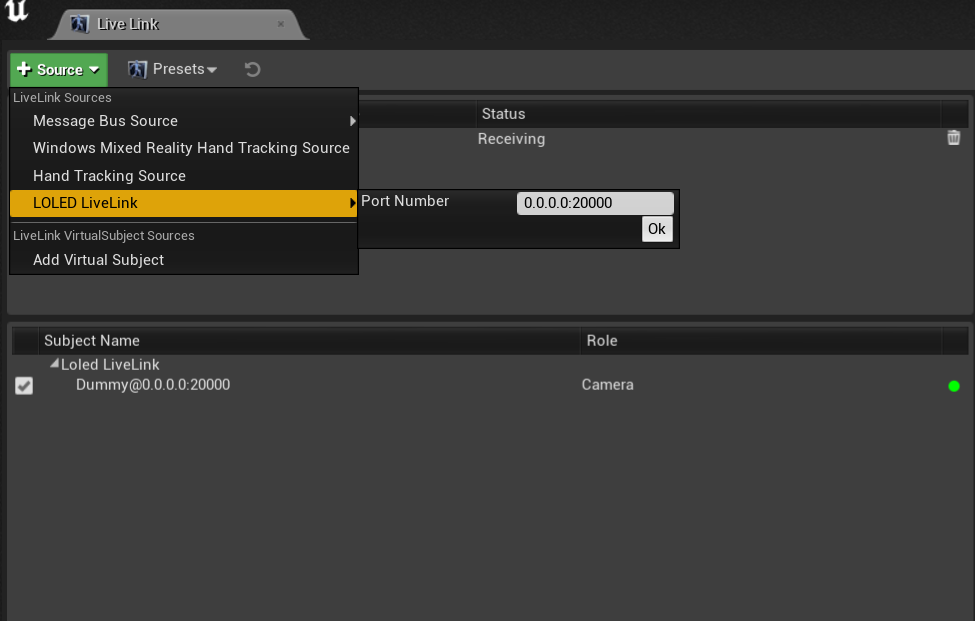The height and width of the screenshot is (621, 975).
Task: Click the Presets figure icon
Action: [x=137, y=69]
